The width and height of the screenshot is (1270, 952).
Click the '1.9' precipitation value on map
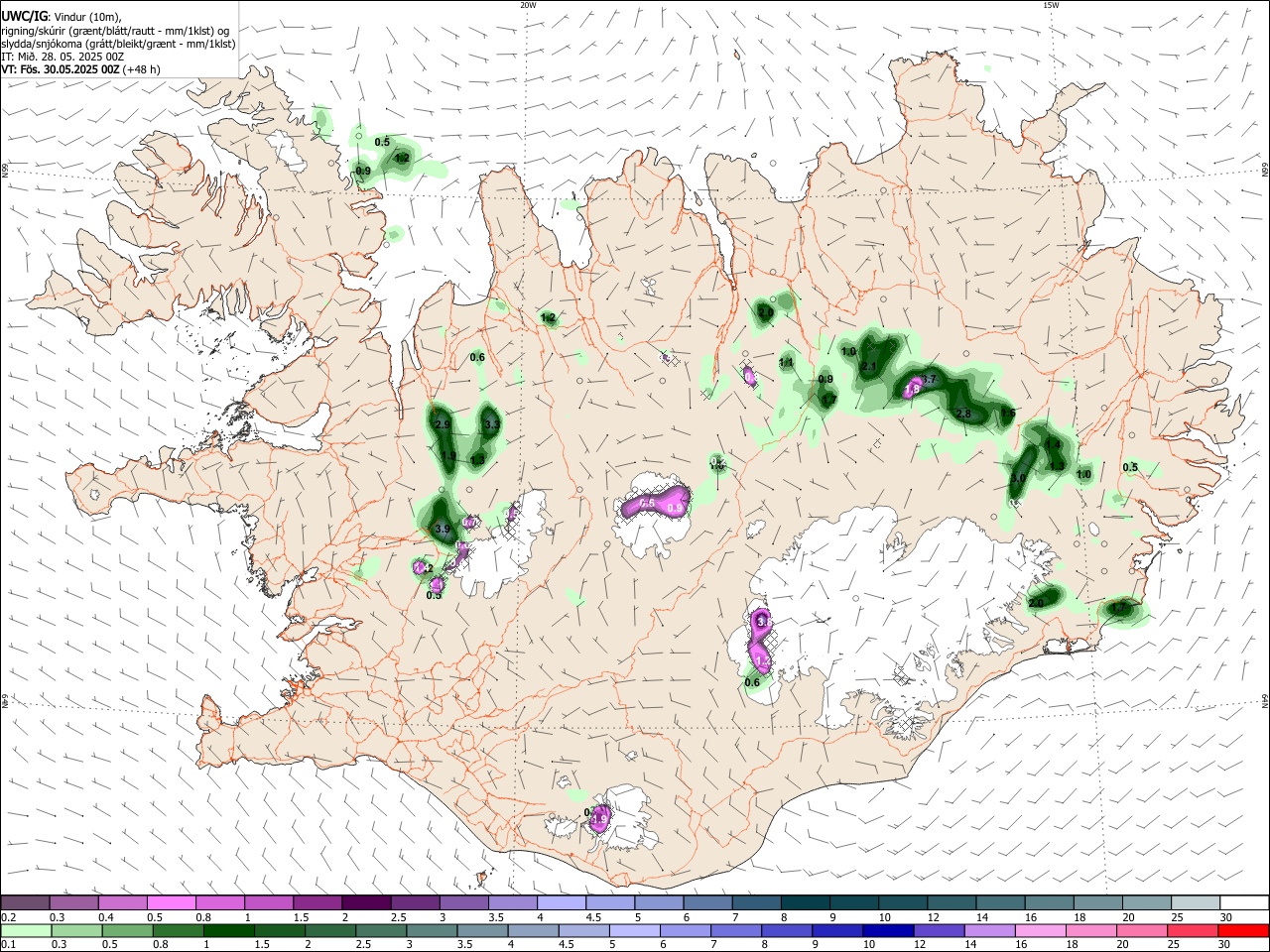tap(448, 456)
